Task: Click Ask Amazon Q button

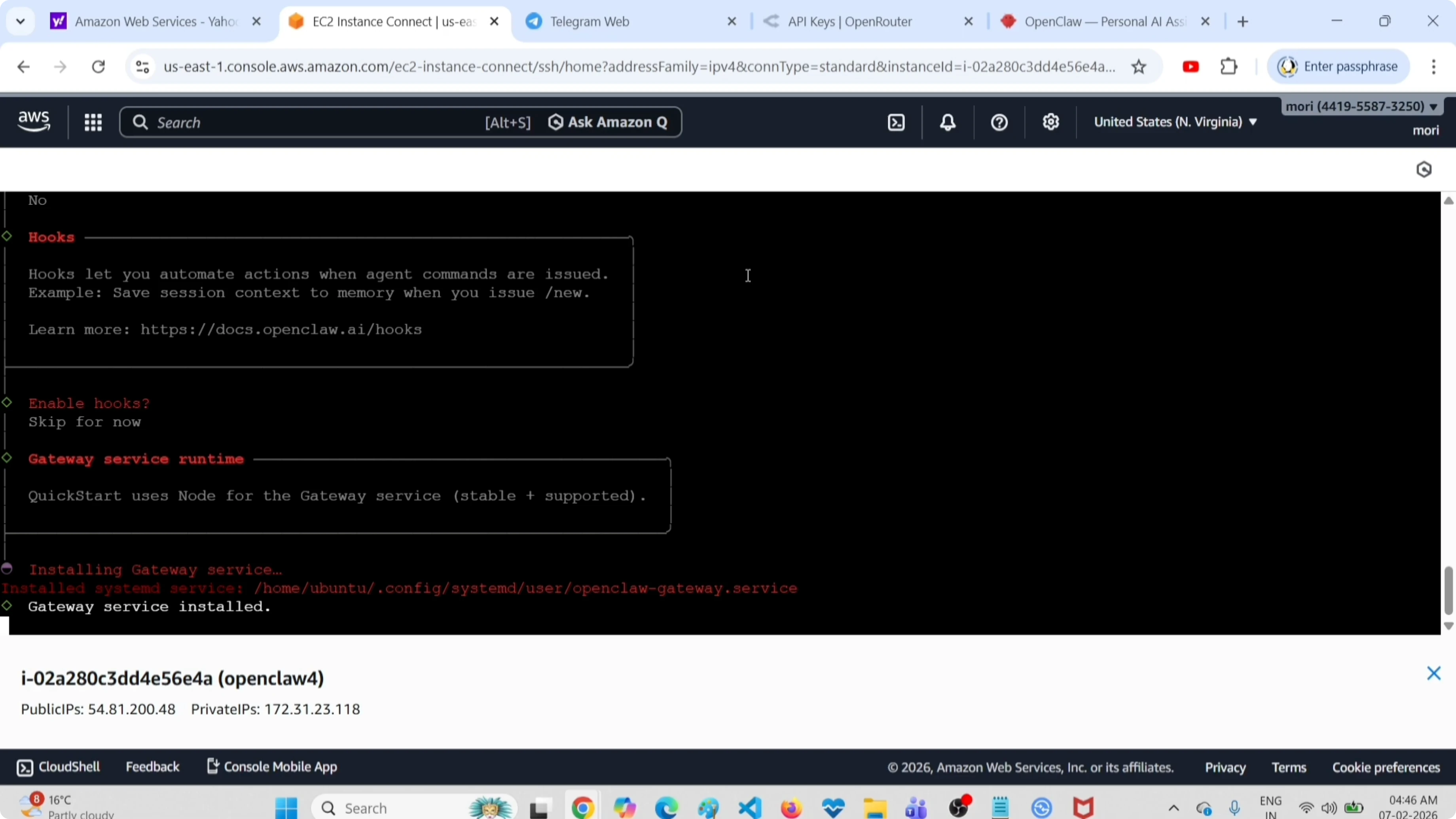Action: (608, 122)
